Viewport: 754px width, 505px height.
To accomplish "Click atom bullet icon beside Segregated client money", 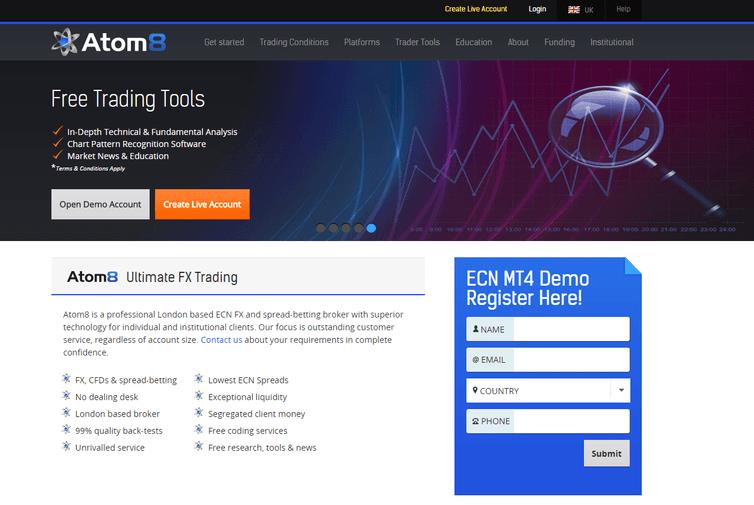I will (199, 413).
